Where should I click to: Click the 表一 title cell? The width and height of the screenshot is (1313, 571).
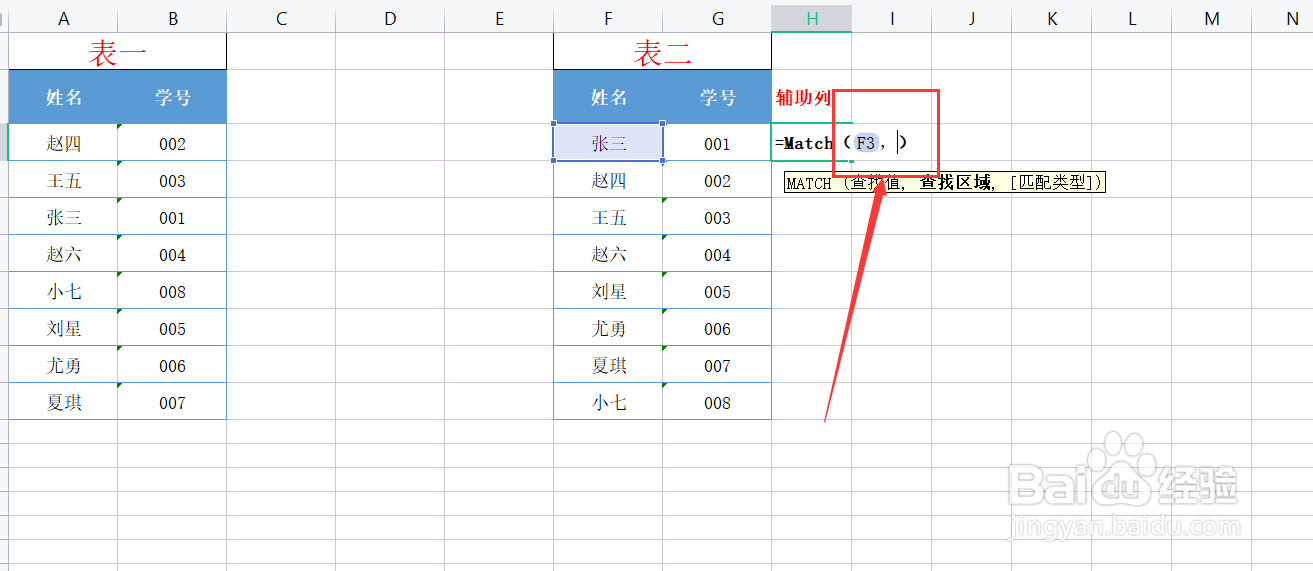pos(118,52)
